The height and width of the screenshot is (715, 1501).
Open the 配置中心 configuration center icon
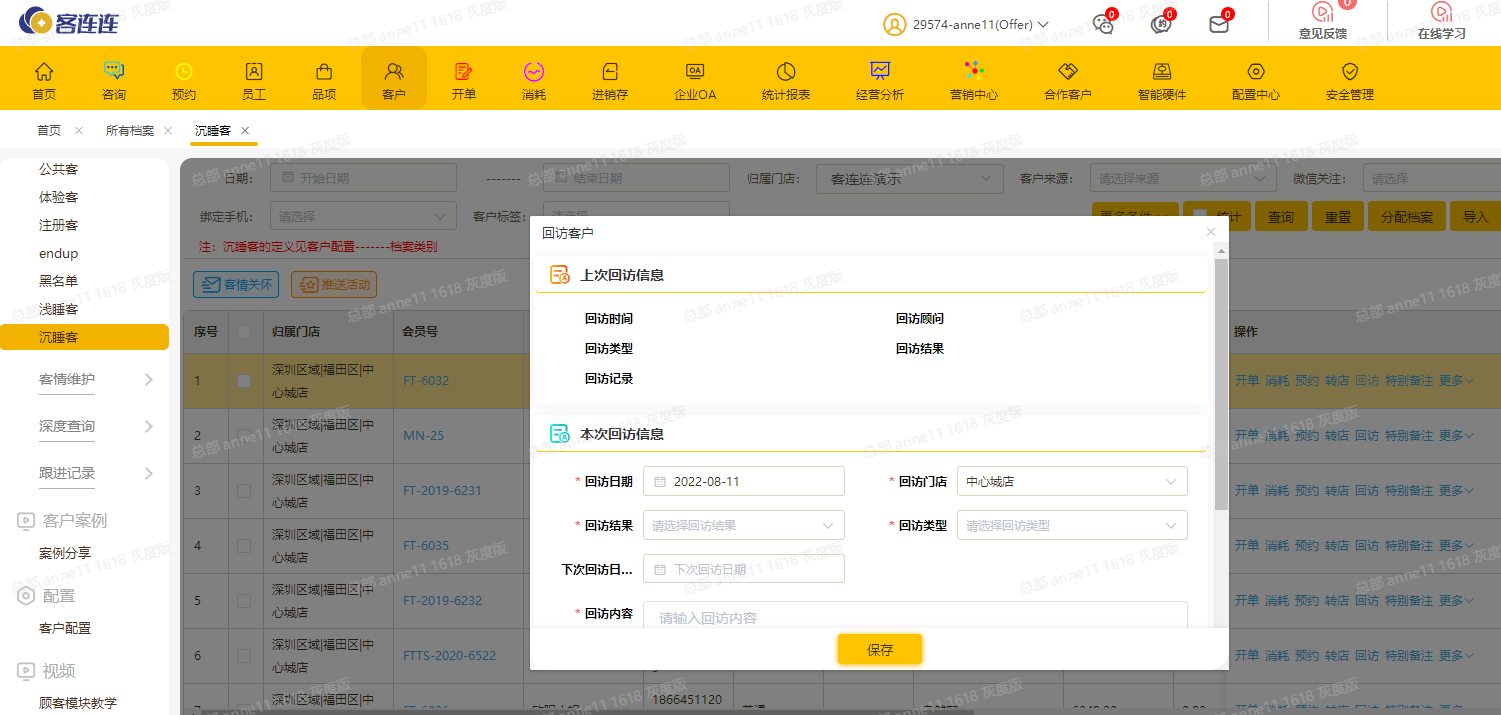1255,72
